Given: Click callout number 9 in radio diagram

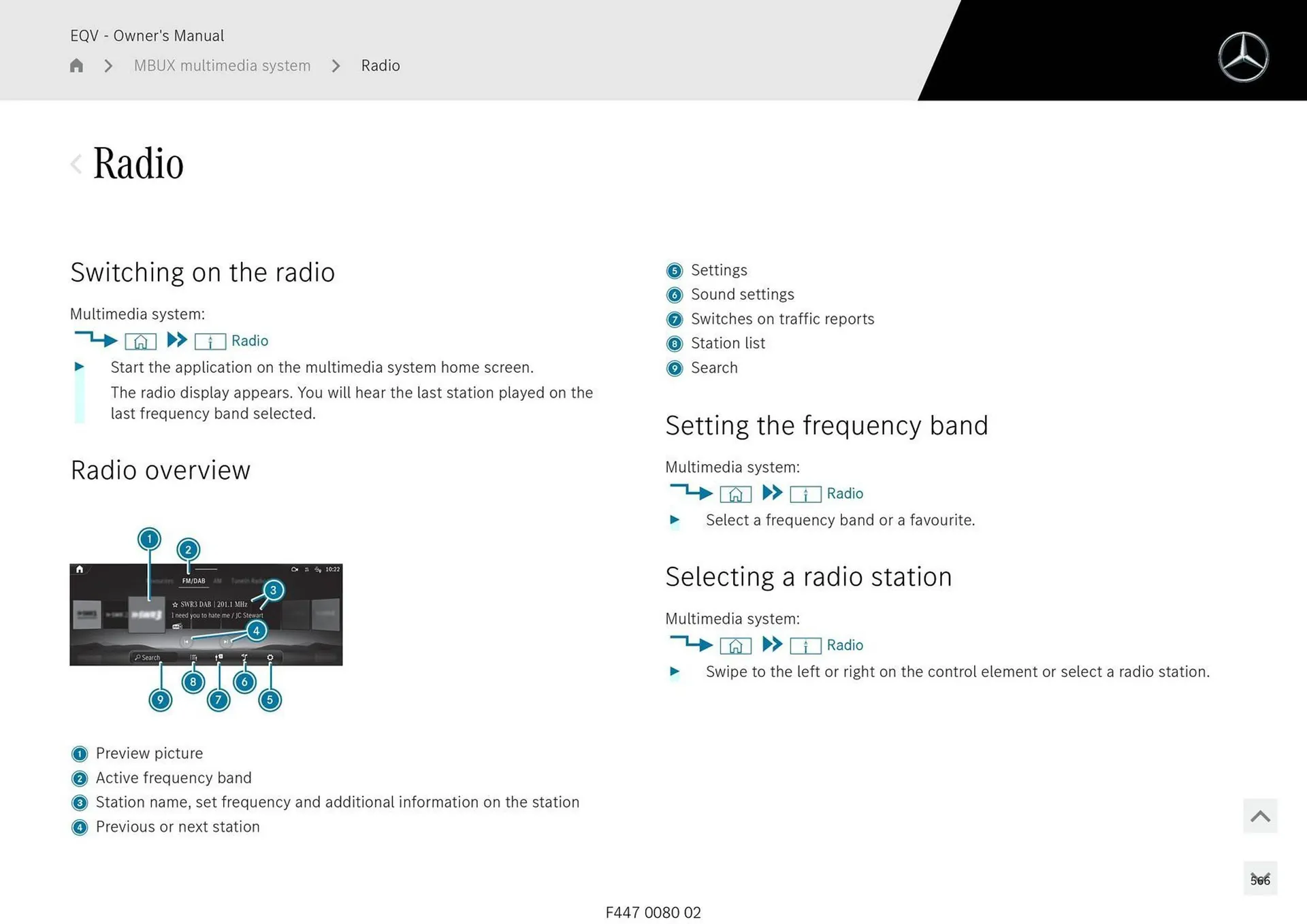Looking at the screenshot, I should point(161,699).
